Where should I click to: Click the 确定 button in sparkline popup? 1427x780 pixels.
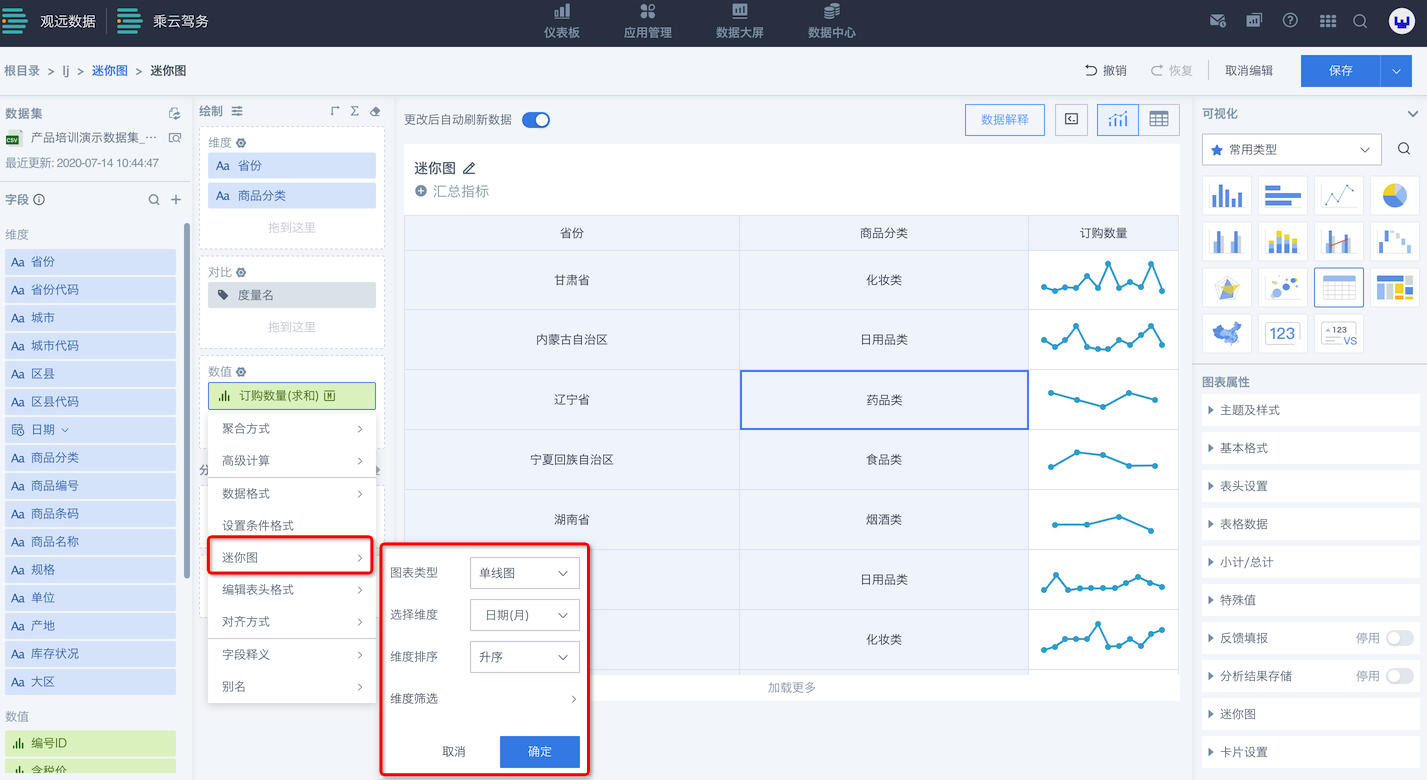click(x=539, y=751)
